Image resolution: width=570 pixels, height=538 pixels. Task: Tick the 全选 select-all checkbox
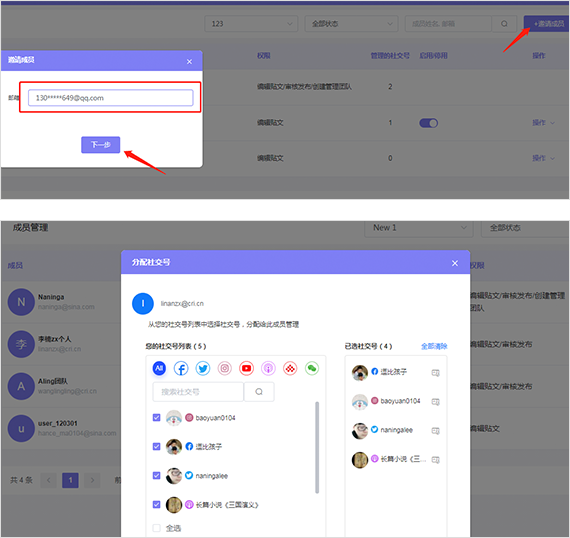157,528
